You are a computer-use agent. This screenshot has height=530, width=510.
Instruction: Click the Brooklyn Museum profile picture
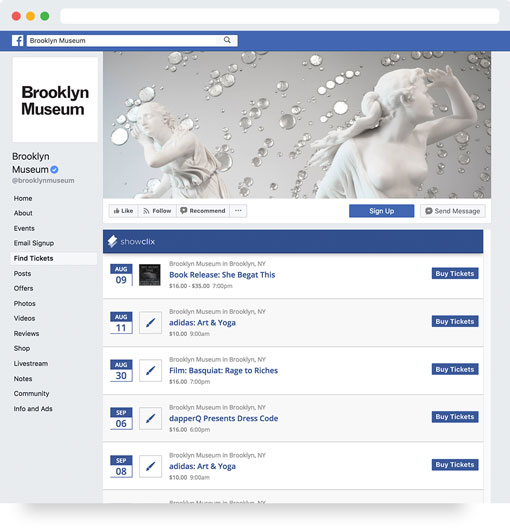tap(55, 100)
